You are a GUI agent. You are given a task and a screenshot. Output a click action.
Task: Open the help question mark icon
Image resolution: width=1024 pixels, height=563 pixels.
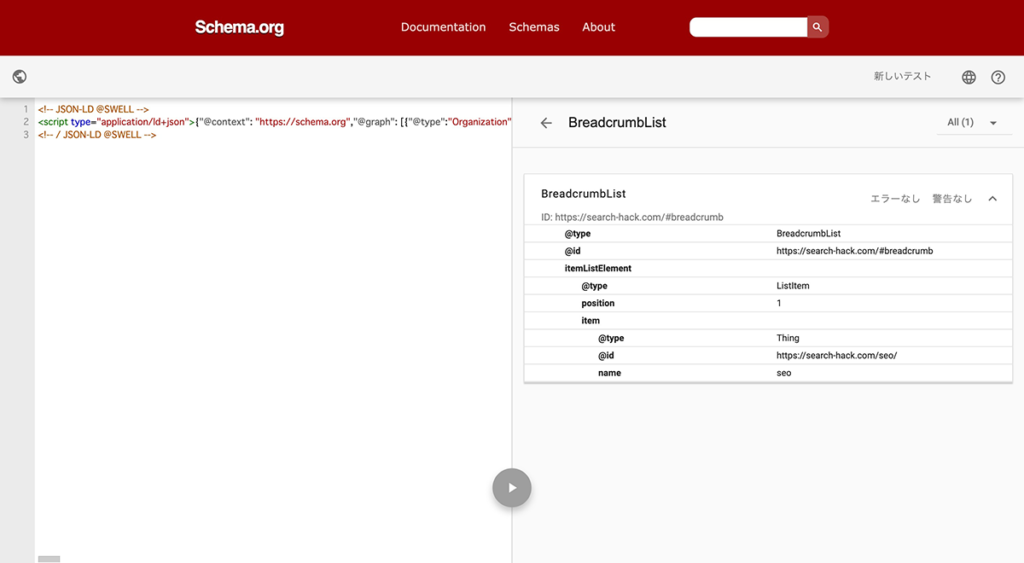998,77
